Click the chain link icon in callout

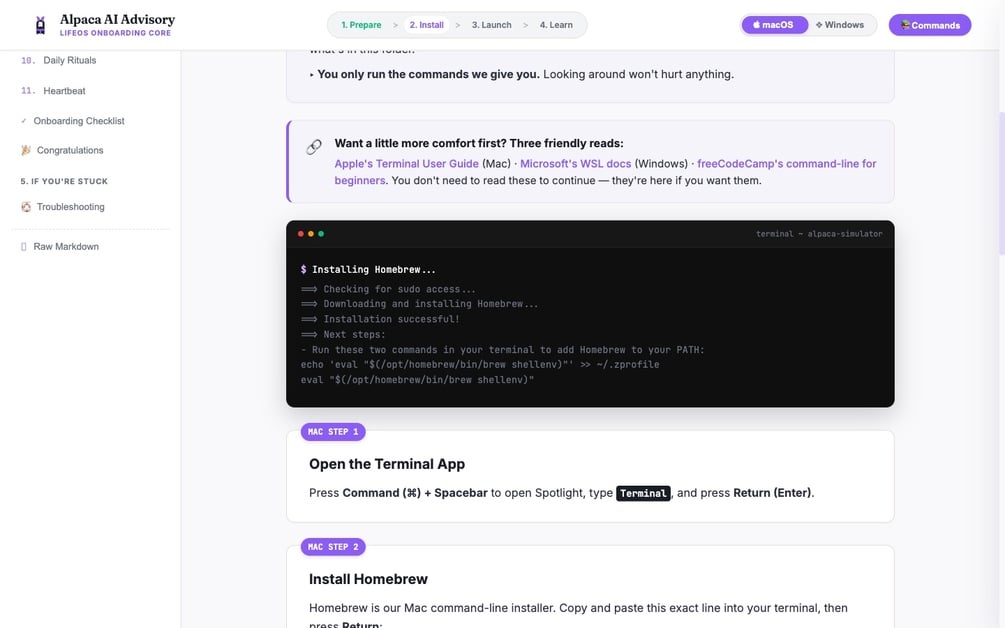click(313, 147)
